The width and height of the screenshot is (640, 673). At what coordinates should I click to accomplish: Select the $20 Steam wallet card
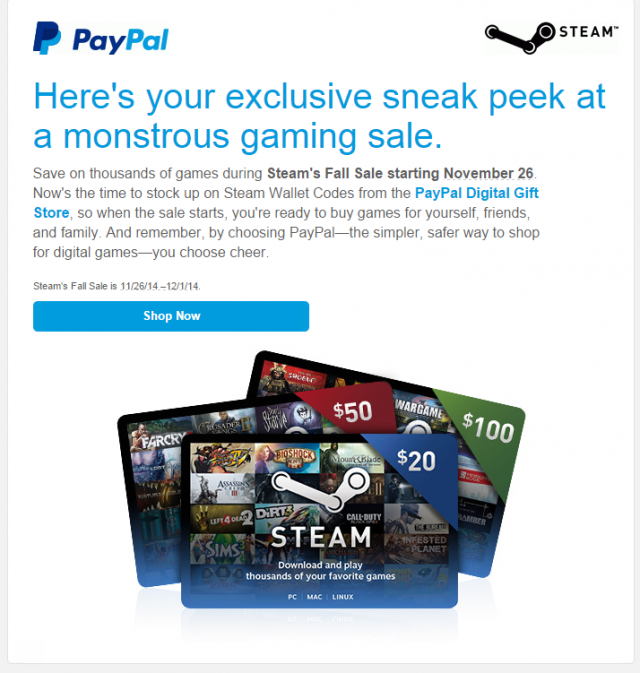tap(319, 520)
